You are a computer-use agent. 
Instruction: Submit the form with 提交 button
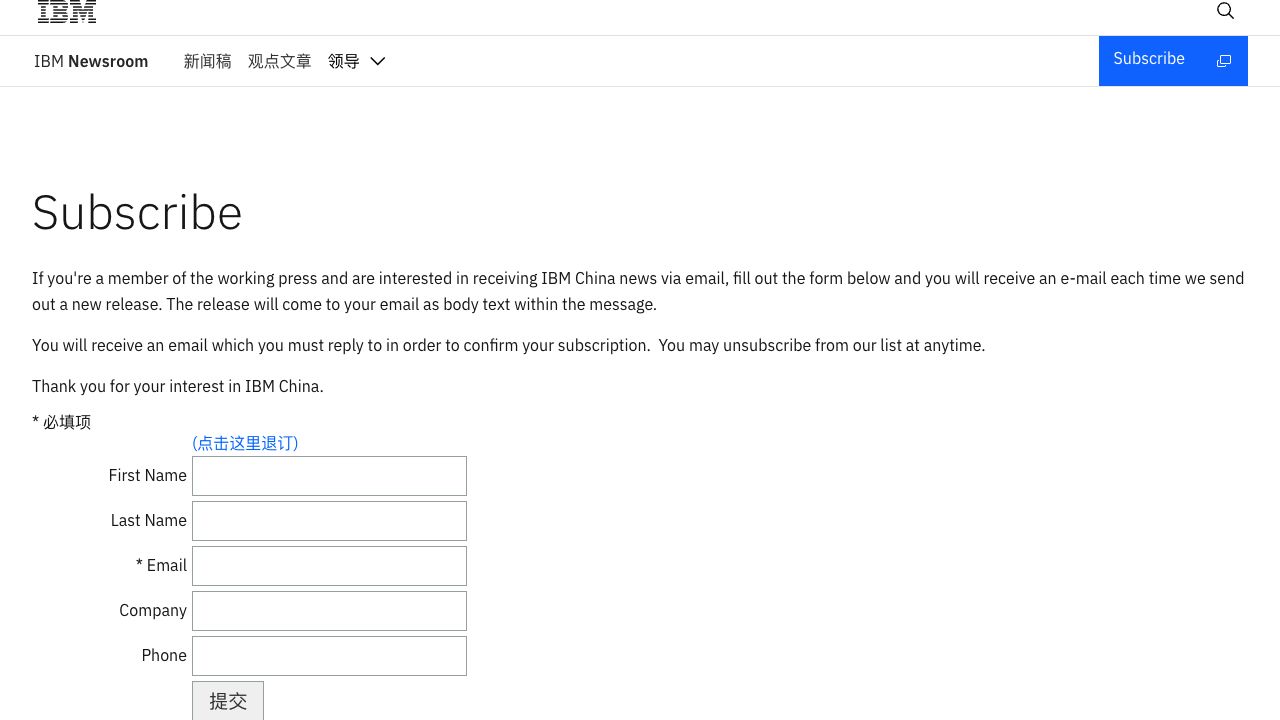pos(228,701)
